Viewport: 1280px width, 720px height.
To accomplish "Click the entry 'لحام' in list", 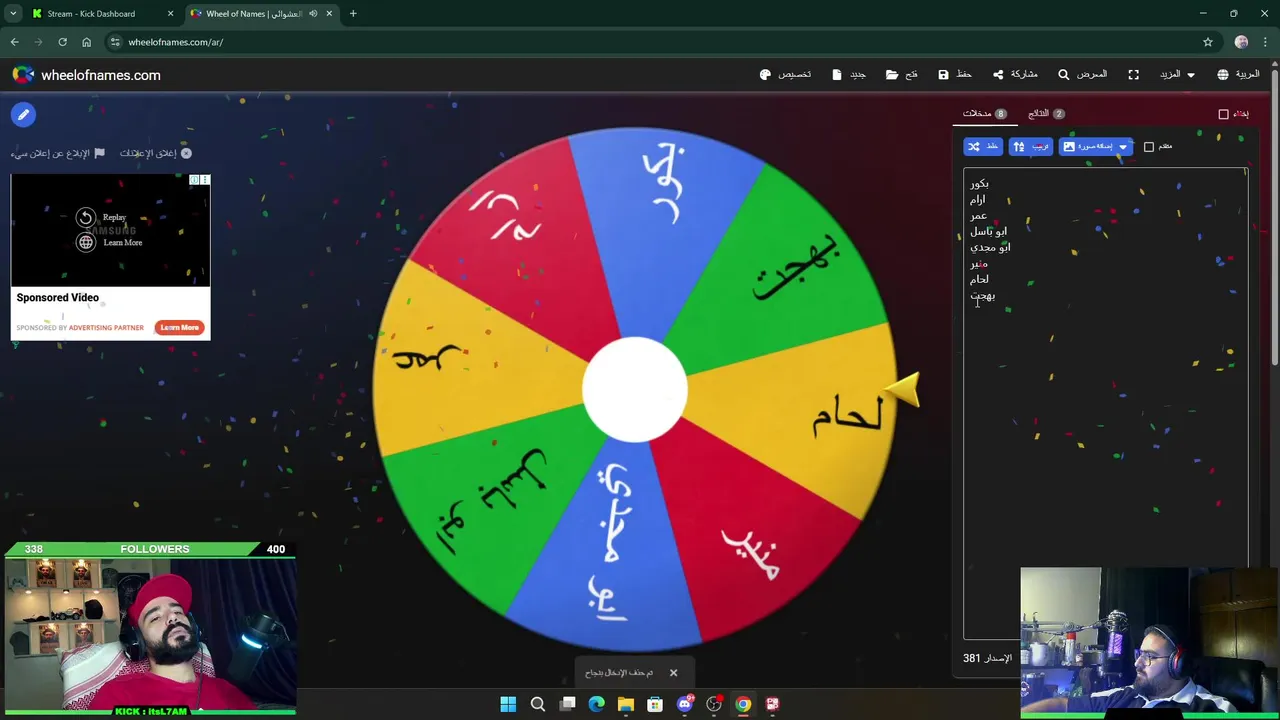I will [x=979, y=280].
